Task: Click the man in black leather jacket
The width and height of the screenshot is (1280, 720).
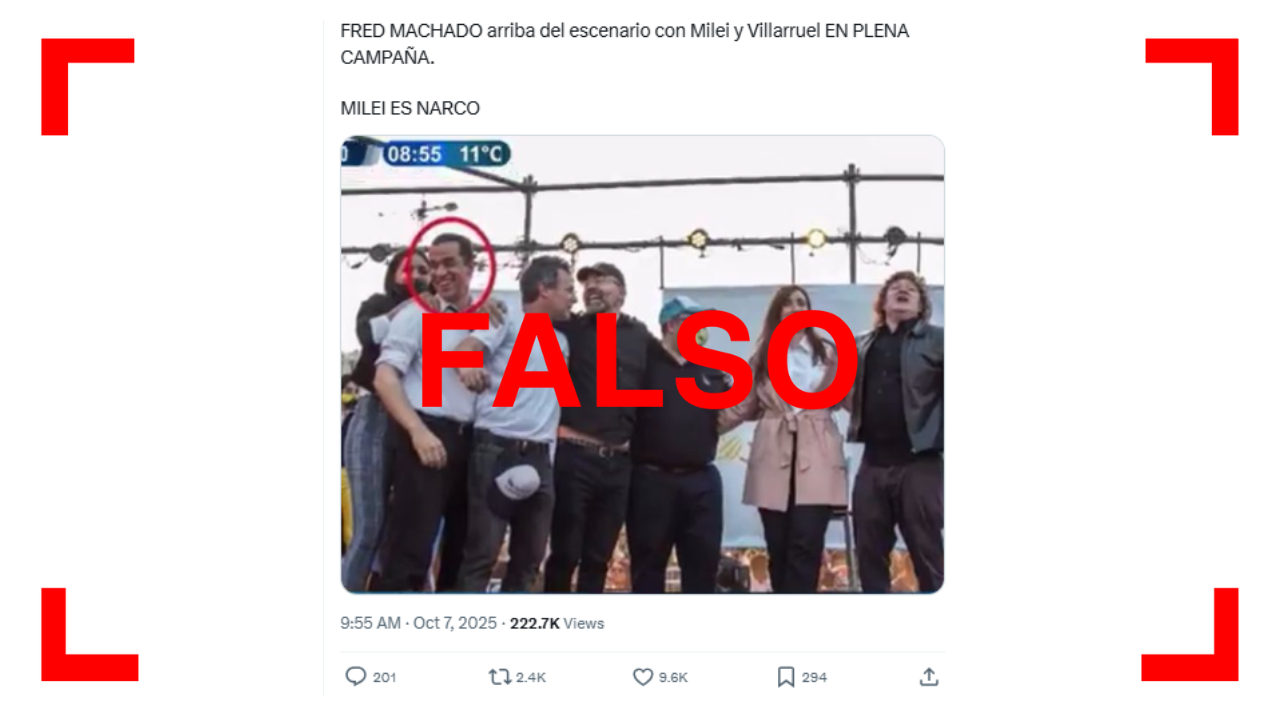Action: pos(900,430)
